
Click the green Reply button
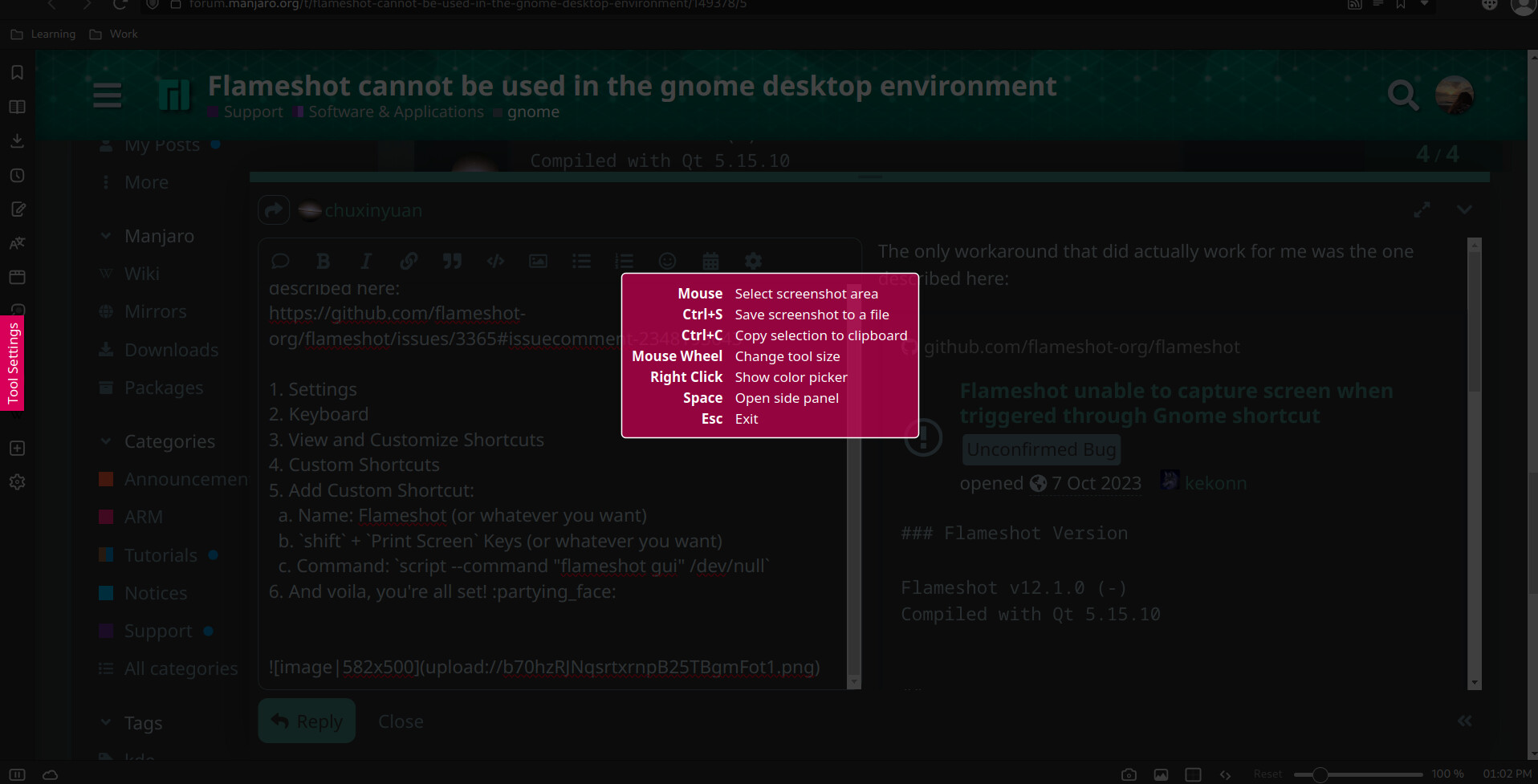point(307,721)
